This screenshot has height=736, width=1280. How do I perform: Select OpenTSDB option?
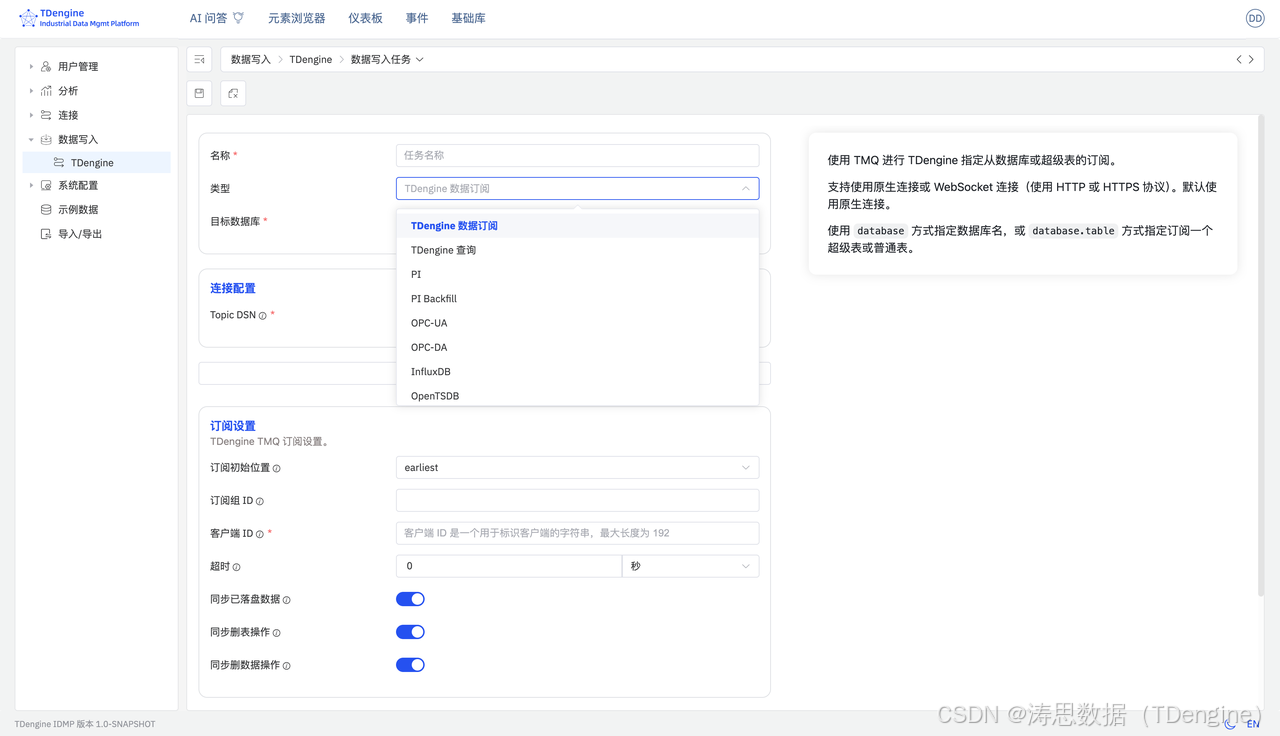point(577,395)
